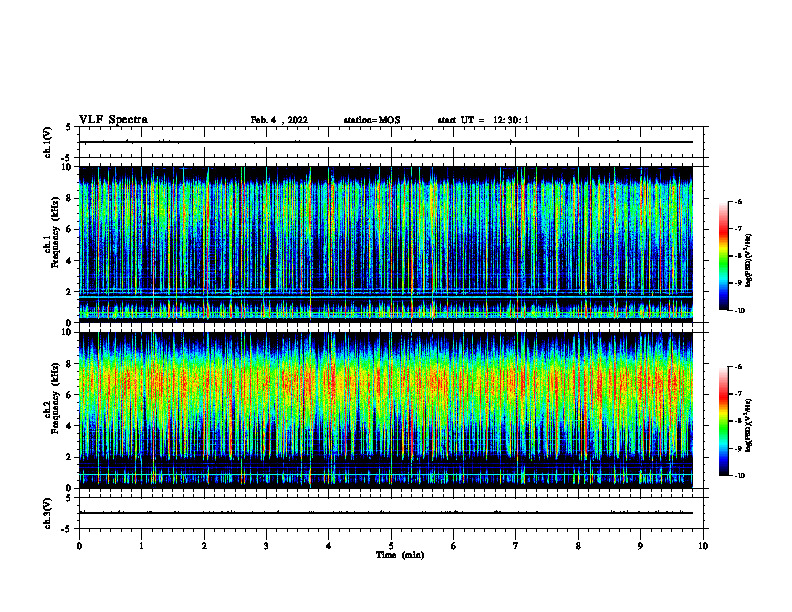Click time axis tick label "1"
The image size is (792, 612).
[141, 546]
